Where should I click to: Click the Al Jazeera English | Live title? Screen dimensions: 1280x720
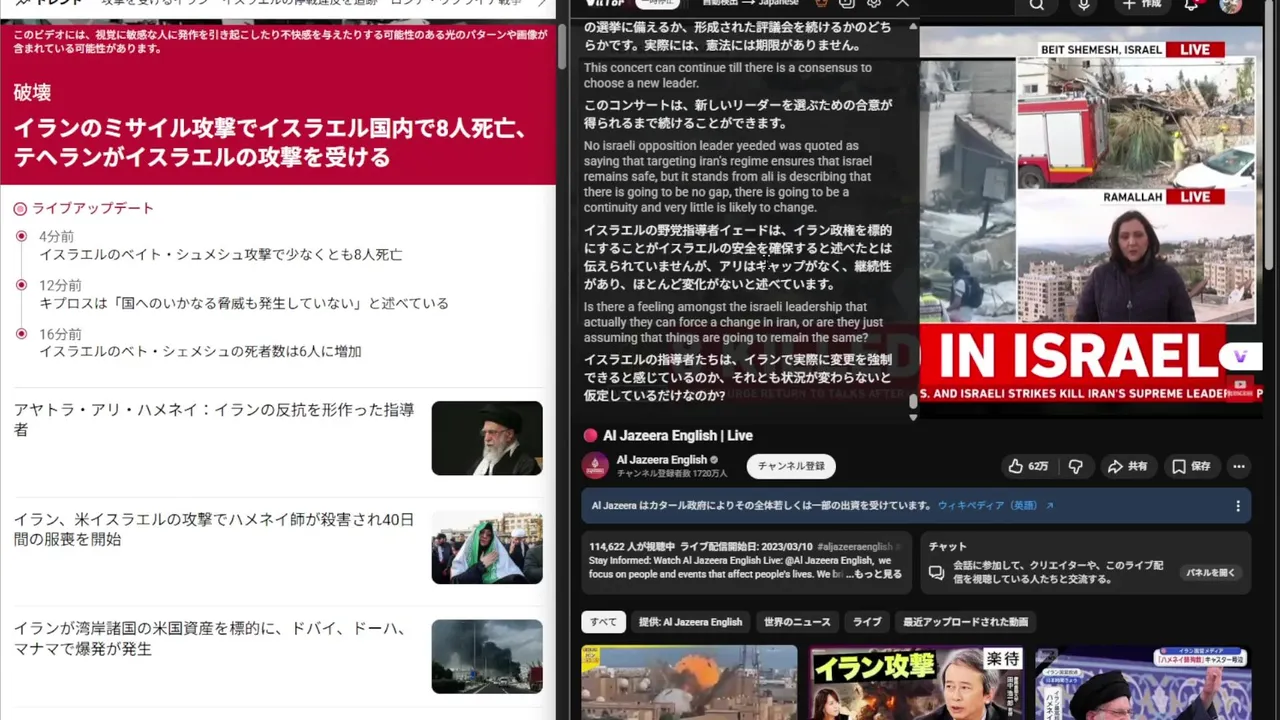pos(678,435)
